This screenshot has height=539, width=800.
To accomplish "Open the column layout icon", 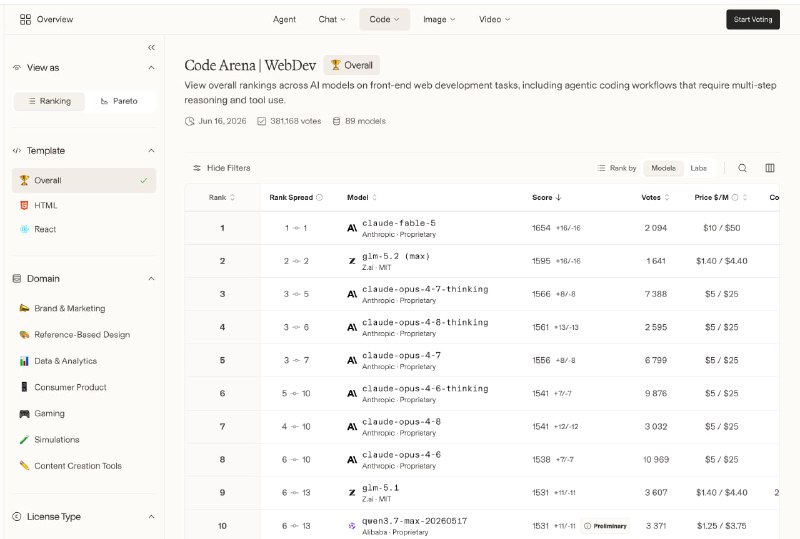I will pyautogui.click(x=770, y=168).
